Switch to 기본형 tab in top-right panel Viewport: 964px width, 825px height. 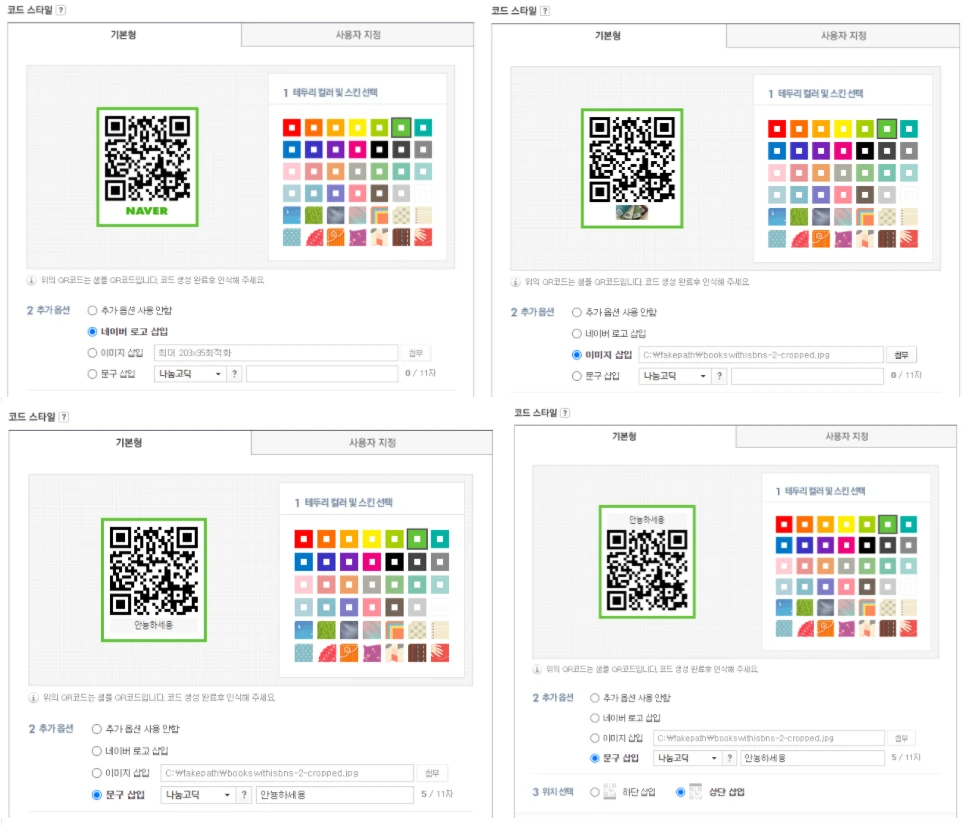[608, 36]
